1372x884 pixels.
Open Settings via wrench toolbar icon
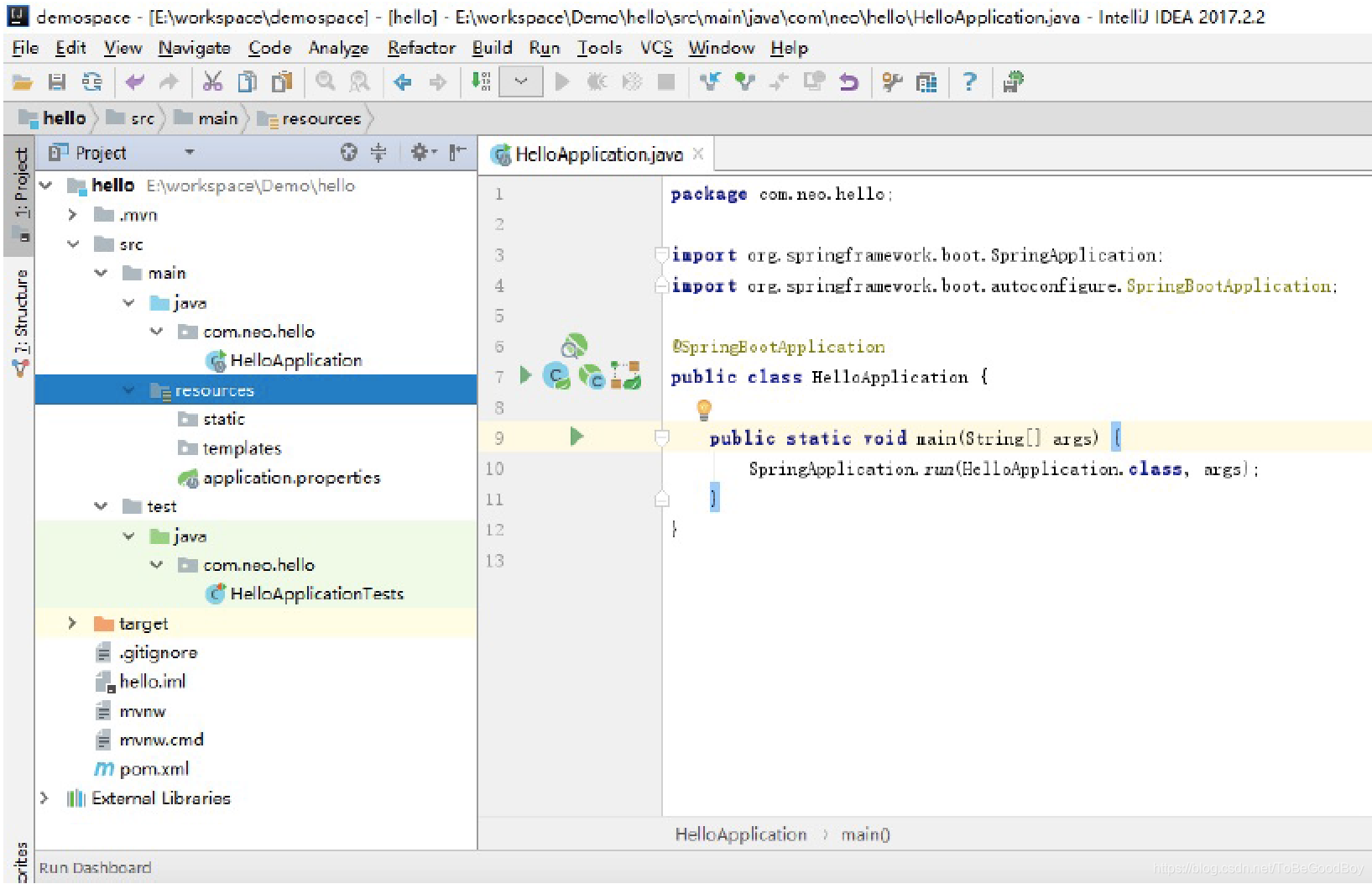pyautogui.click(x=892, y=82)
